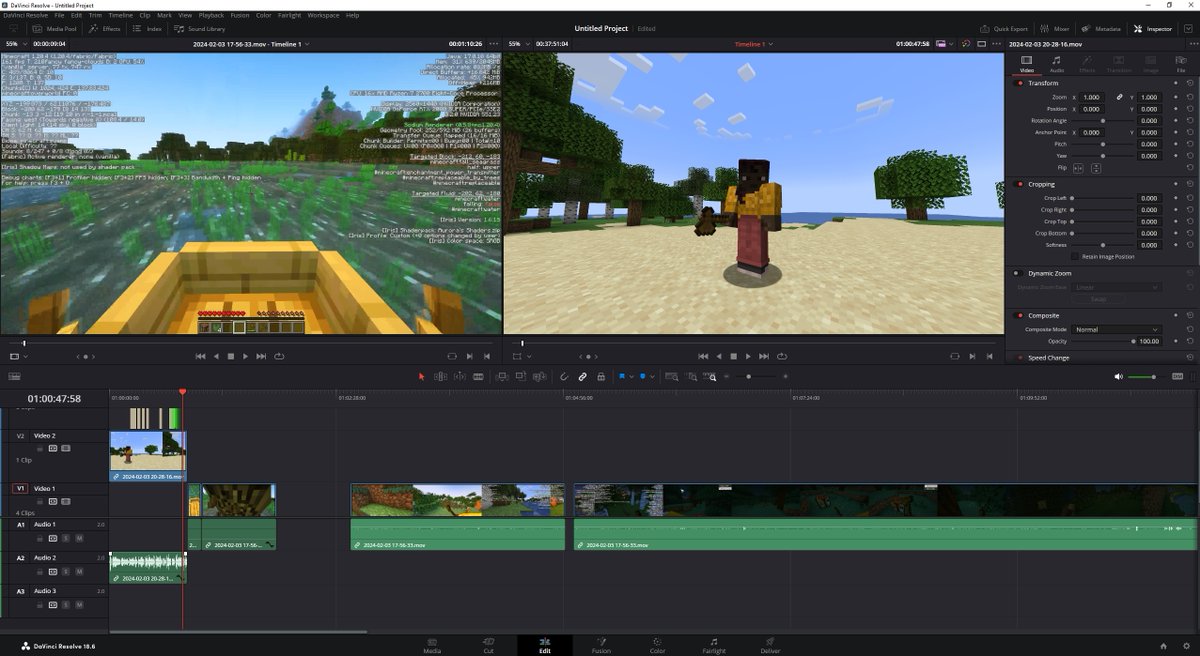The height and width of the screenshot is (656, 1200).
Task: Open the Timeline View Options icon
Action: 14,376
